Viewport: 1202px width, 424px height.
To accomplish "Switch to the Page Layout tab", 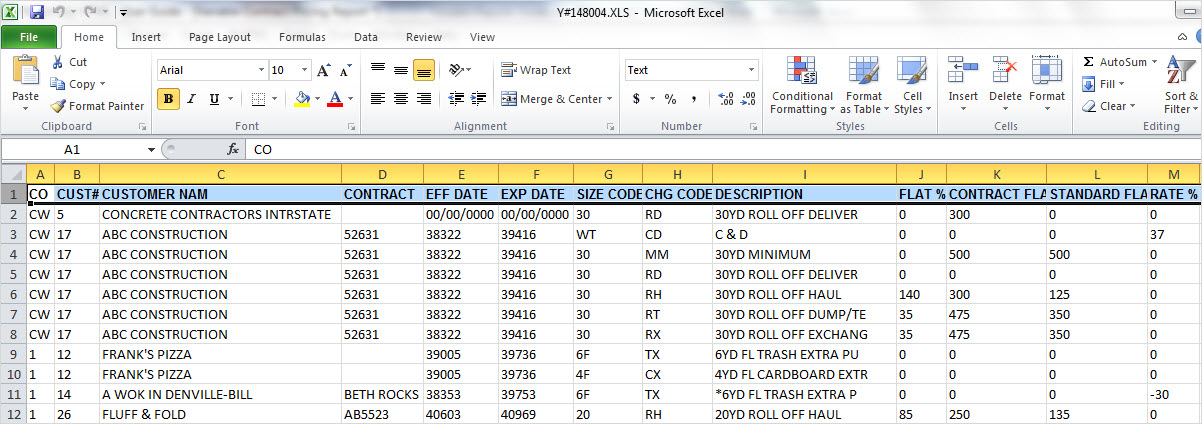I will click(x=220, y=37).
